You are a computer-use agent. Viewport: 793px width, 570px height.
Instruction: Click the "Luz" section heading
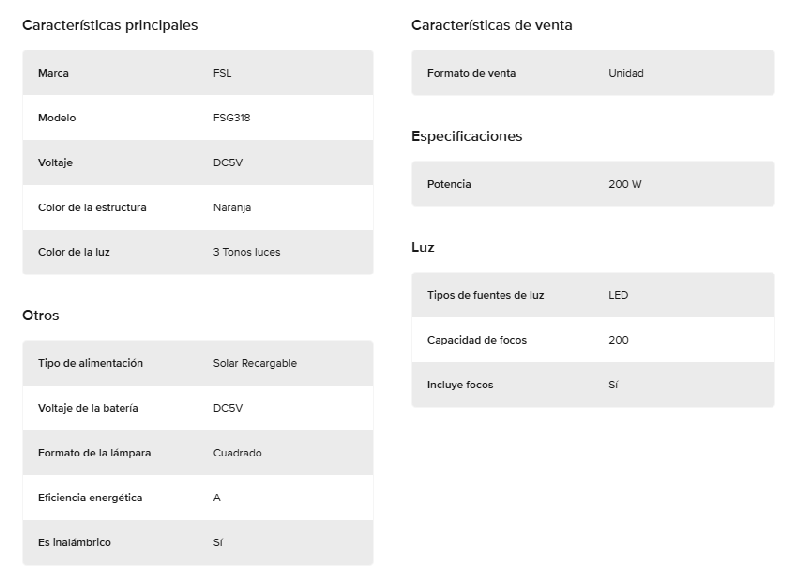point(422,247)
